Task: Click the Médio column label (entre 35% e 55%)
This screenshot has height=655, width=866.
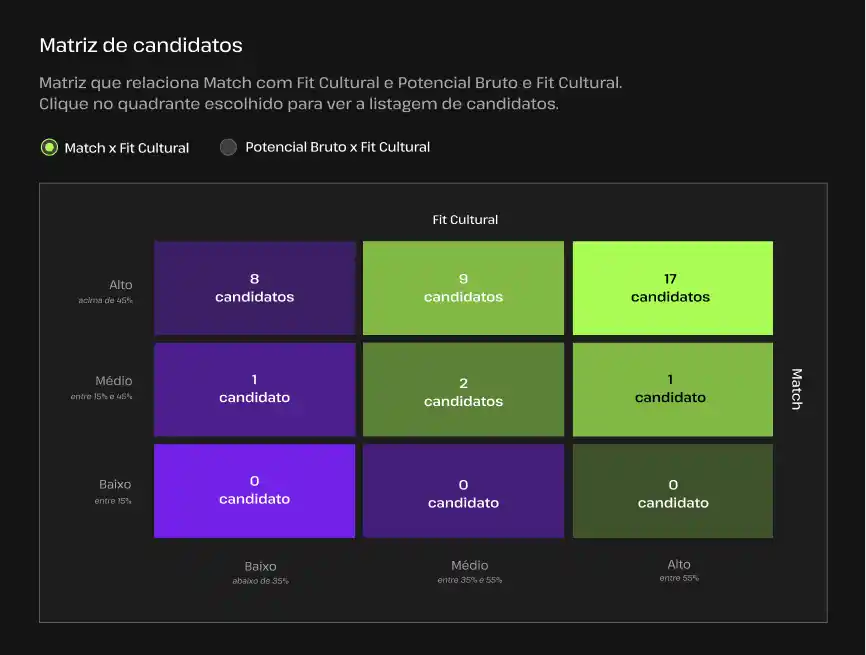Action: (469, 567)
